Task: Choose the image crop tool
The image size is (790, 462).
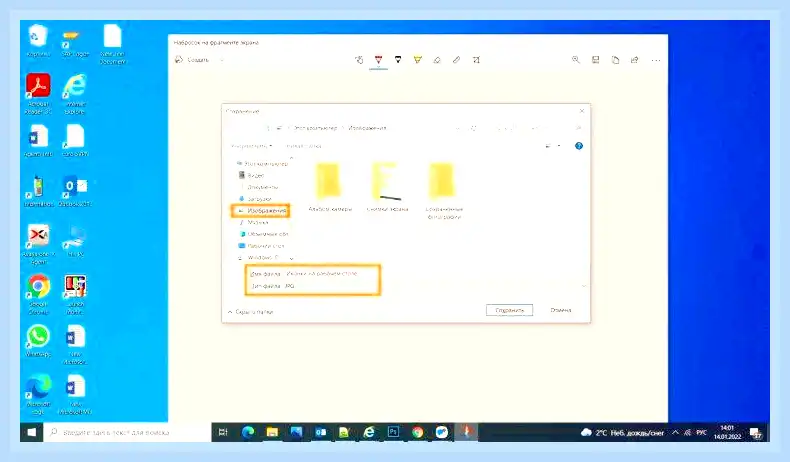Action: 476,60
